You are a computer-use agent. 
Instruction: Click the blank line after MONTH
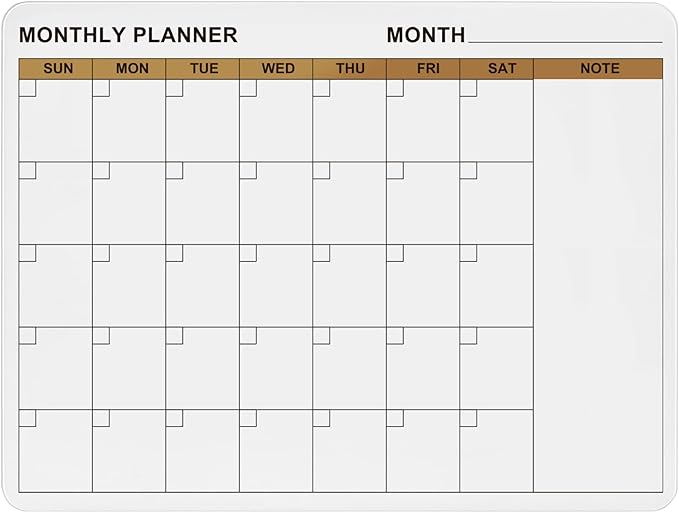[x=564, y=36]
